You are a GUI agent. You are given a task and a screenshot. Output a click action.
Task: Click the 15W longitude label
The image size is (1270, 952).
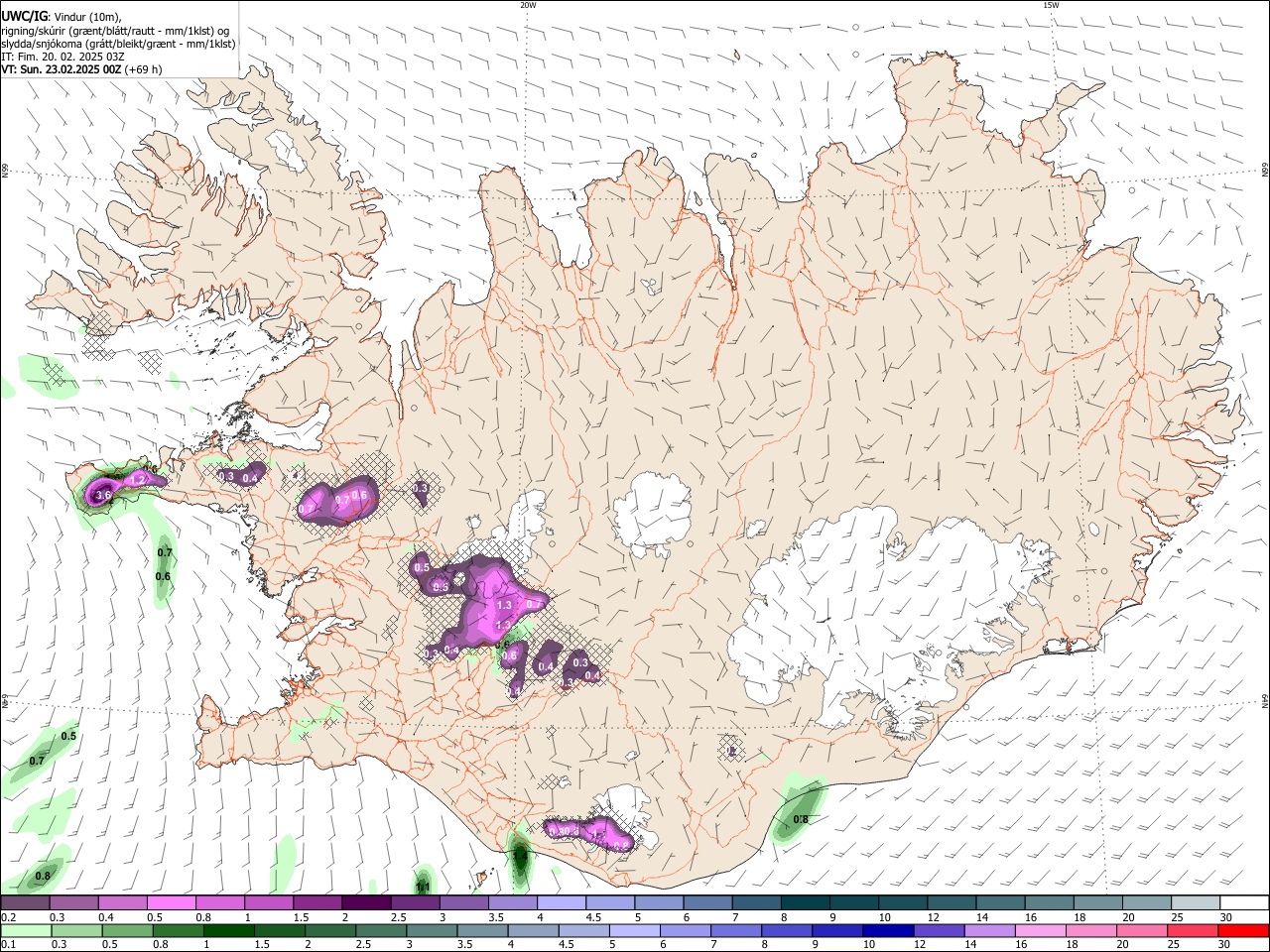tap(1051, 5)
